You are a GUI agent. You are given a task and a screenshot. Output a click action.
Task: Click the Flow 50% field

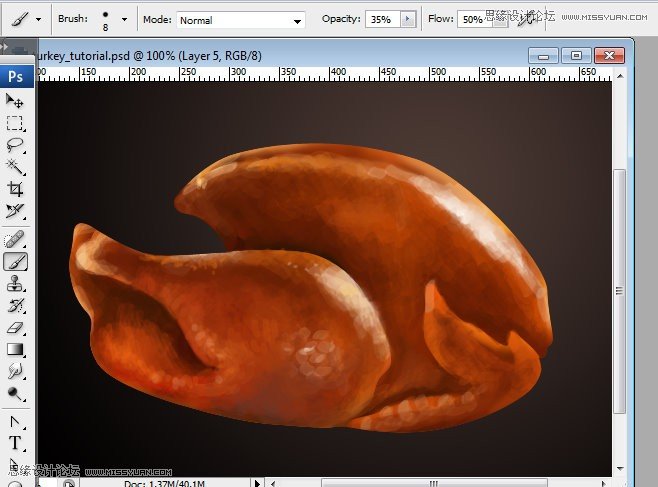(473, 19)
